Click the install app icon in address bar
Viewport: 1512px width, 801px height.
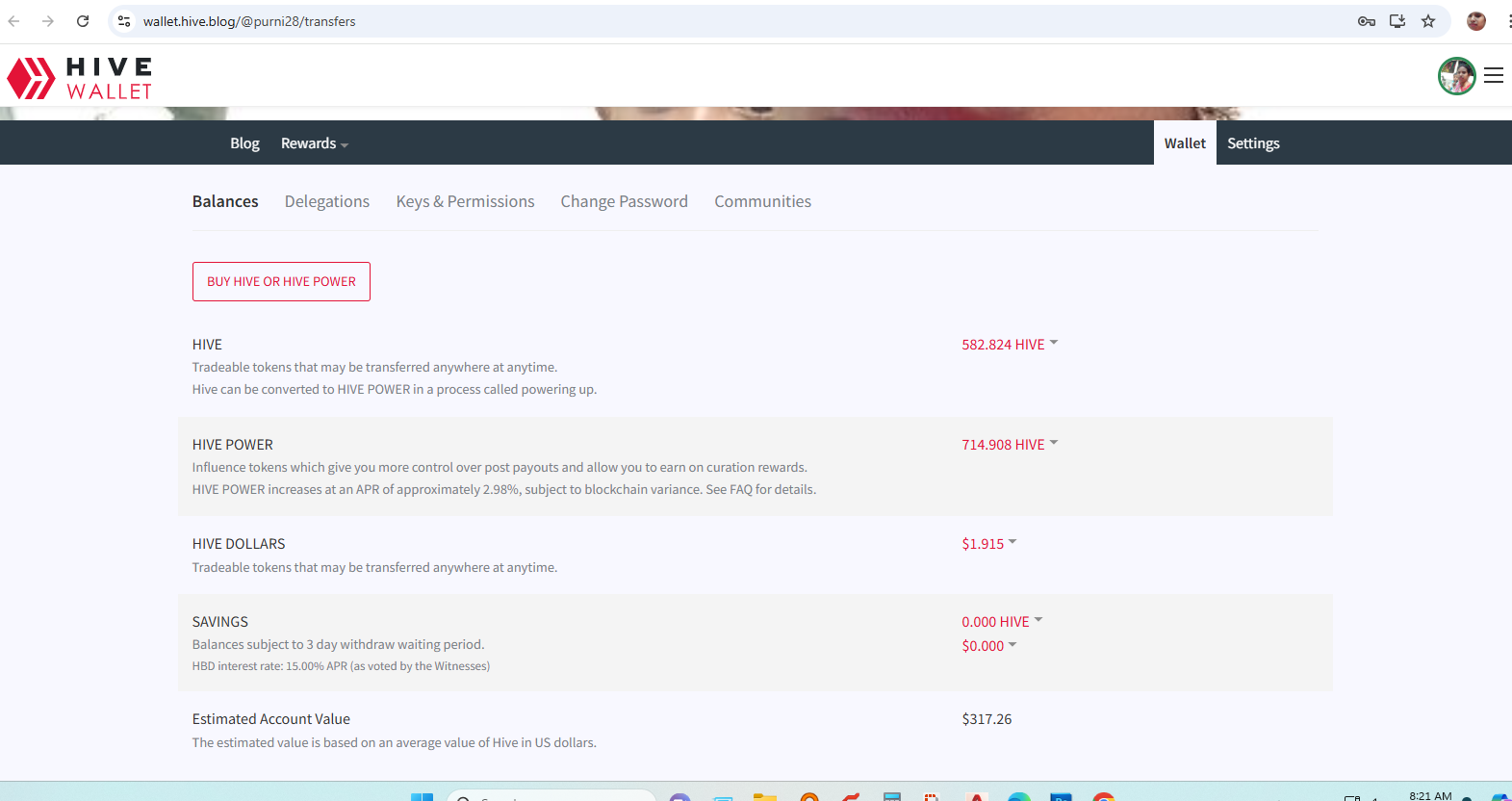1397,21
